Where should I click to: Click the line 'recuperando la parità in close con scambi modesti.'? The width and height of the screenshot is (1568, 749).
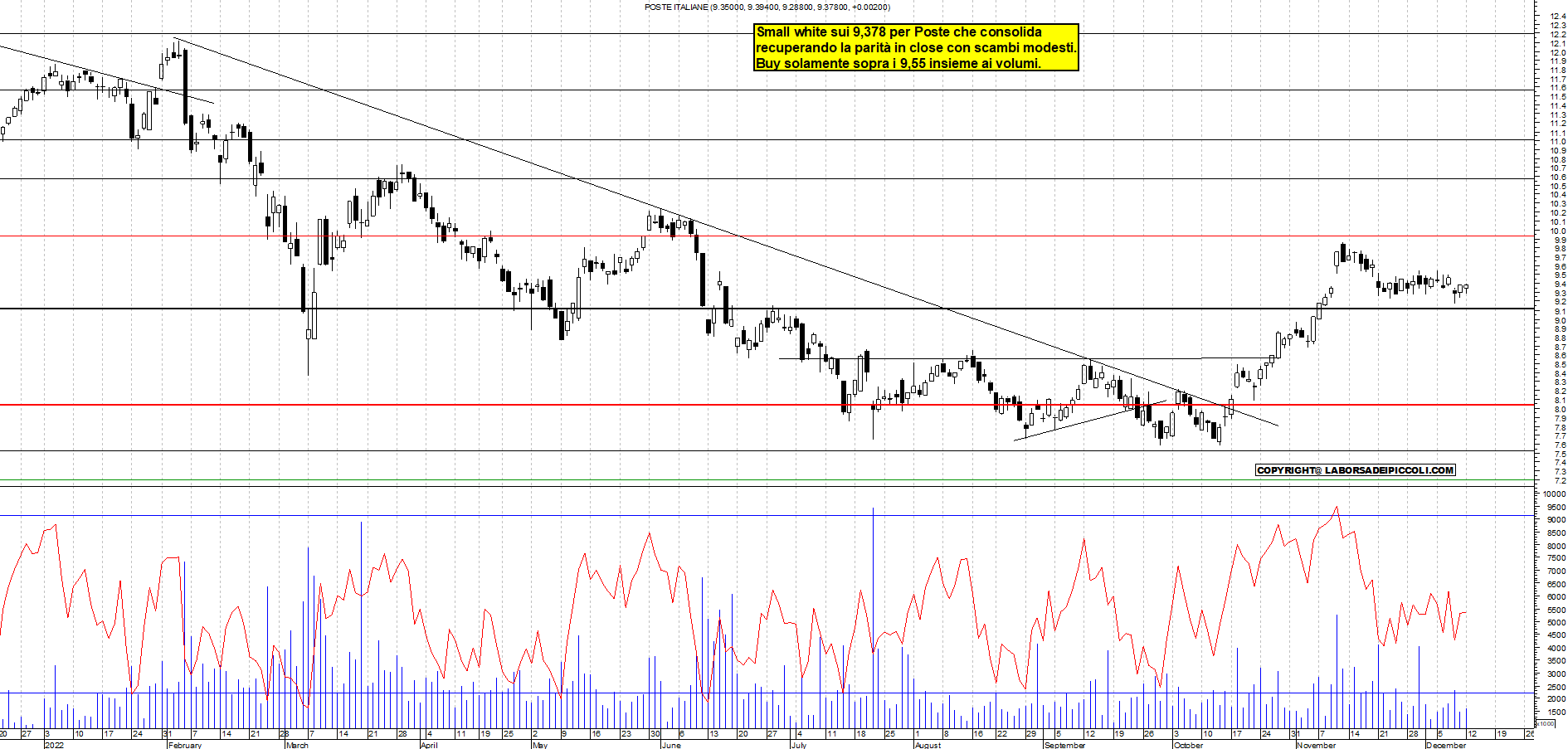(x=916, y=48)
